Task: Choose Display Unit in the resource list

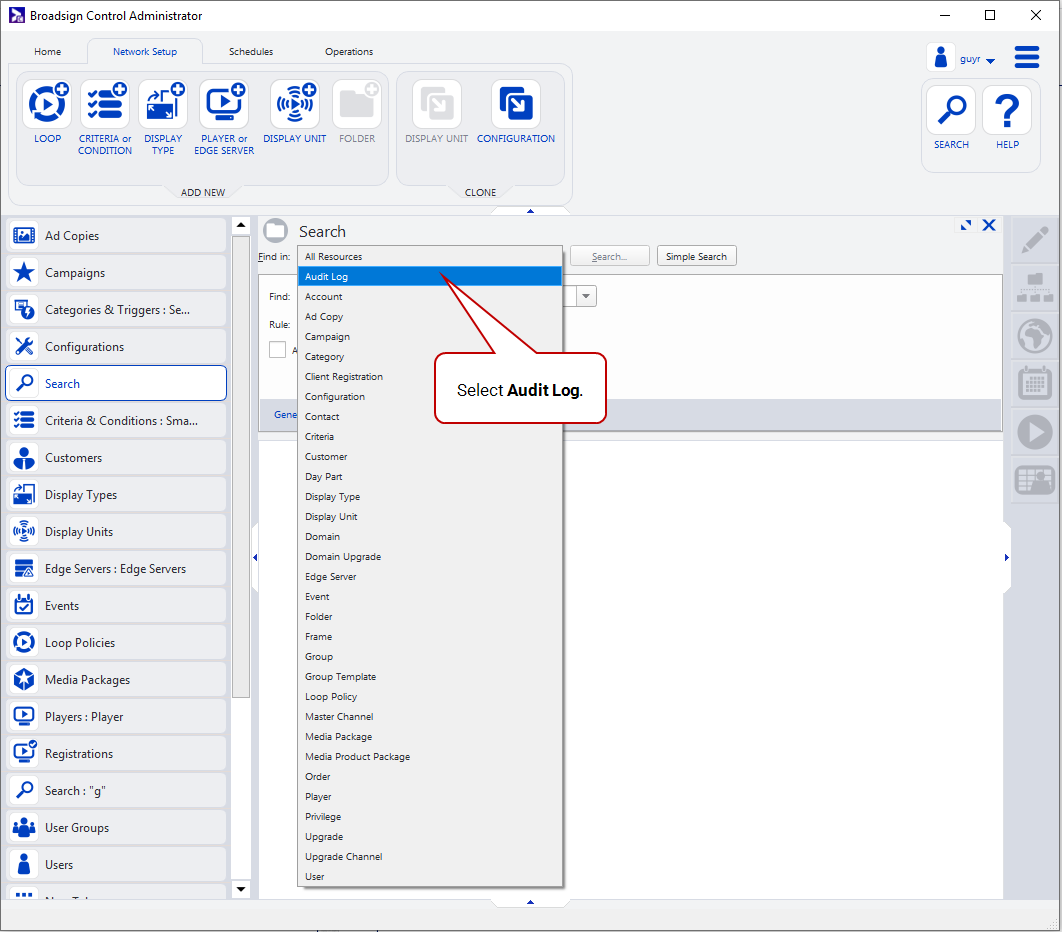Action: click(331, 517)
